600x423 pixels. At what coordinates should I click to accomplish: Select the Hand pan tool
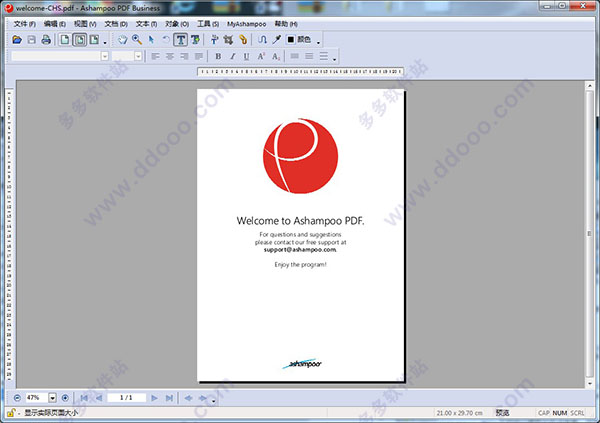point(122,39)
